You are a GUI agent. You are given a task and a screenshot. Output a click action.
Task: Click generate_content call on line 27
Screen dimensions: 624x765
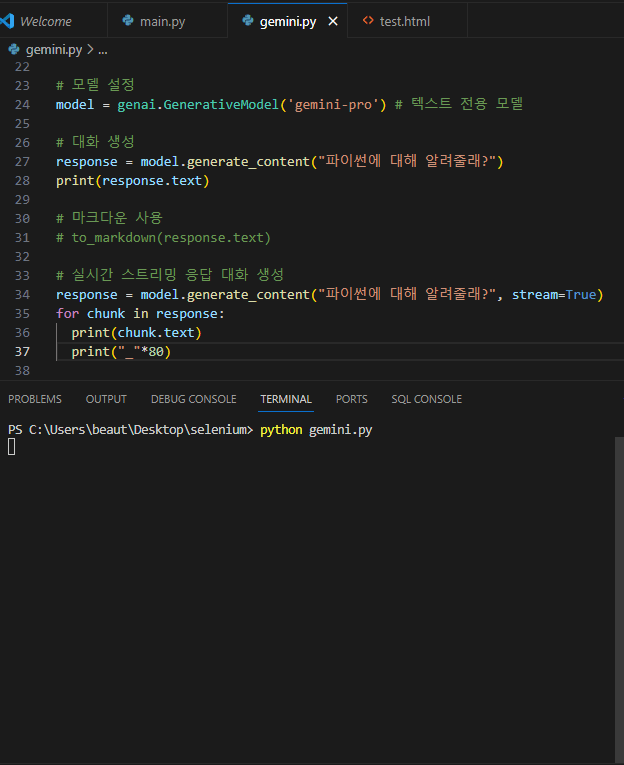pos(248,161)
